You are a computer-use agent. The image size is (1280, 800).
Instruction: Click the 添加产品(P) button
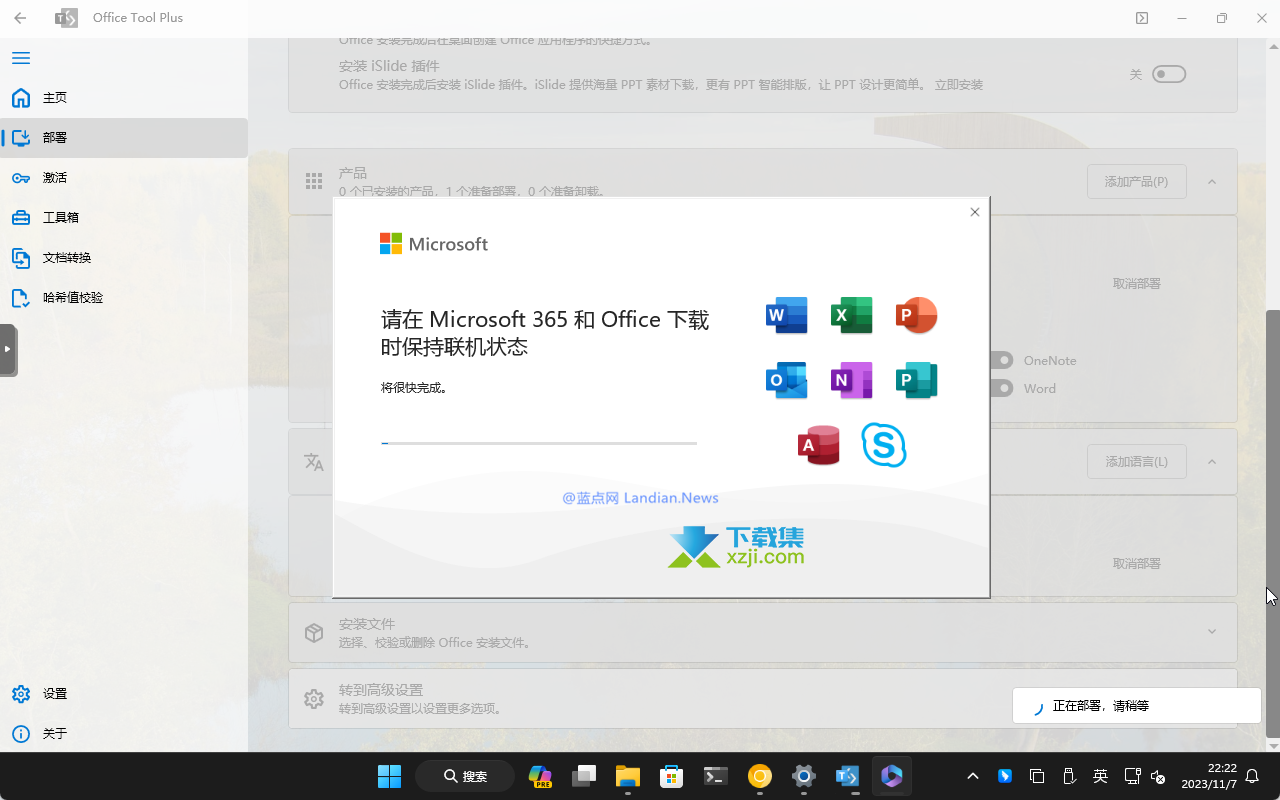[1136, 182]
